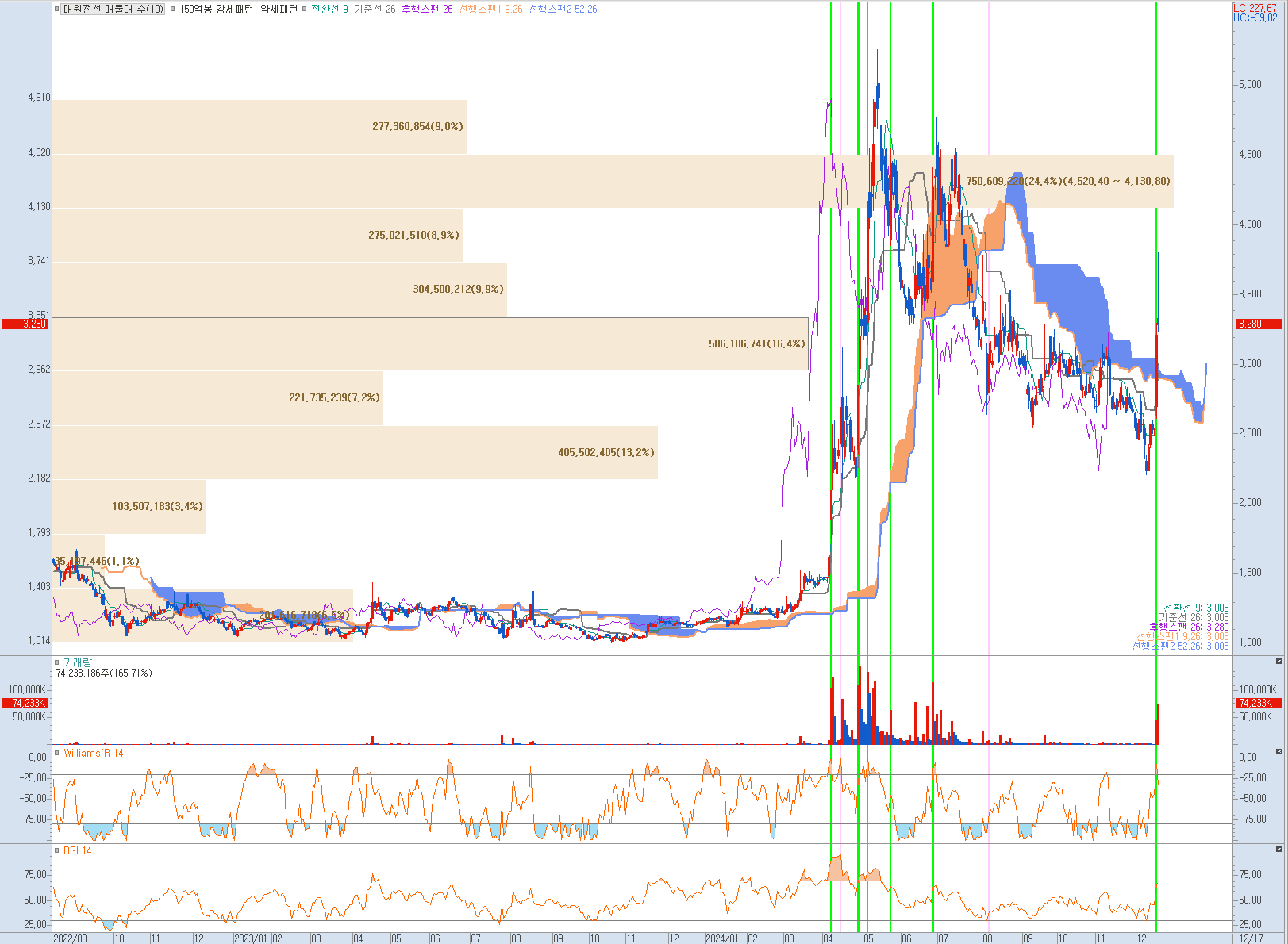Click the red 3,280 price tag on right axis
This screenshot has width=1288, height=944.
pos(1260,324)
